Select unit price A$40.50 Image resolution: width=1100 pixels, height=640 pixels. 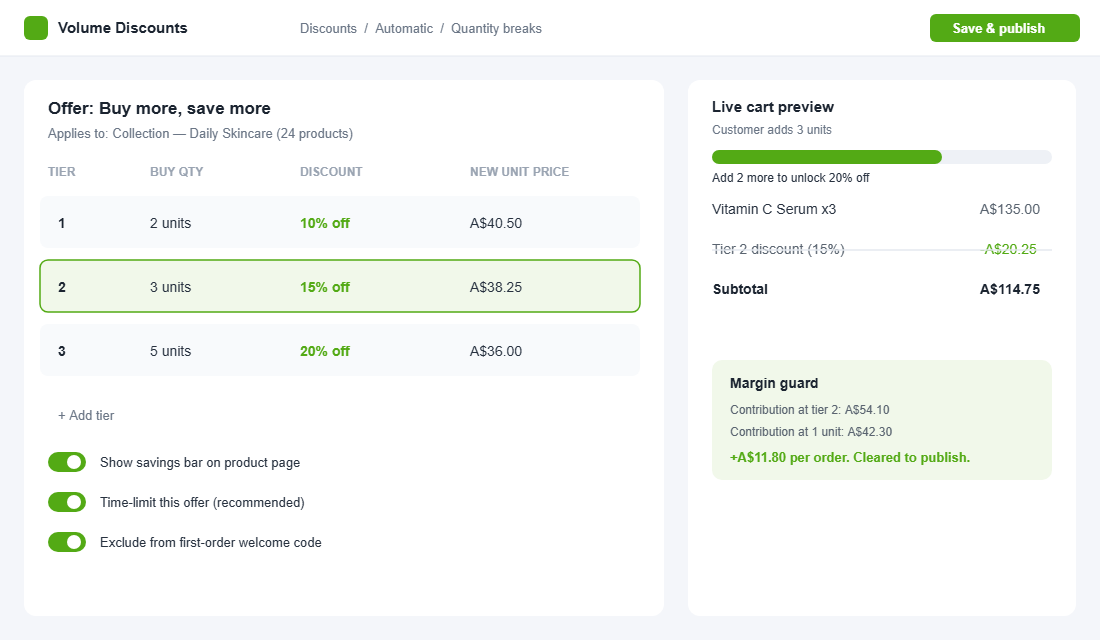tap(496, 223)
